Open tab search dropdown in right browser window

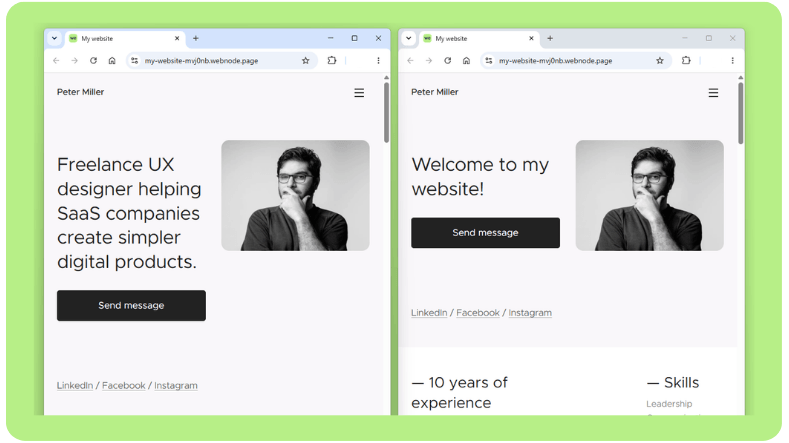tap(409, 38)
